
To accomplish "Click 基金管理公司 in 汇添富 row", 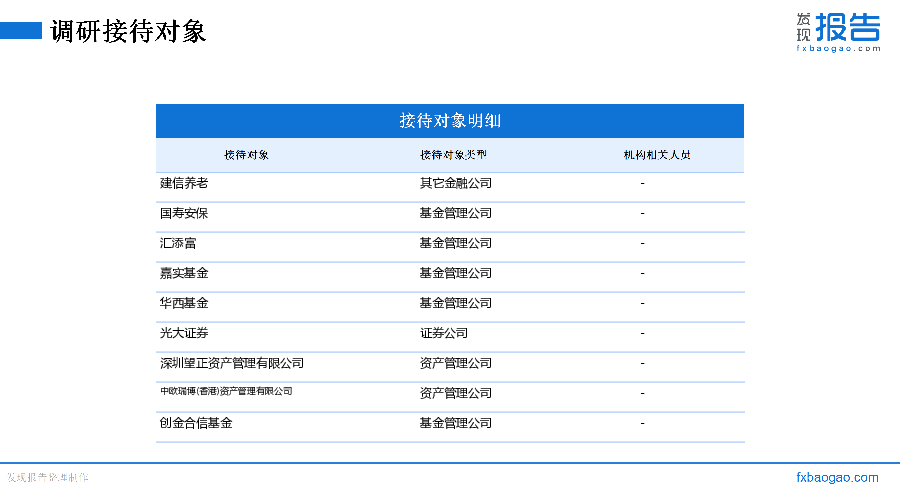I will 456,243.
